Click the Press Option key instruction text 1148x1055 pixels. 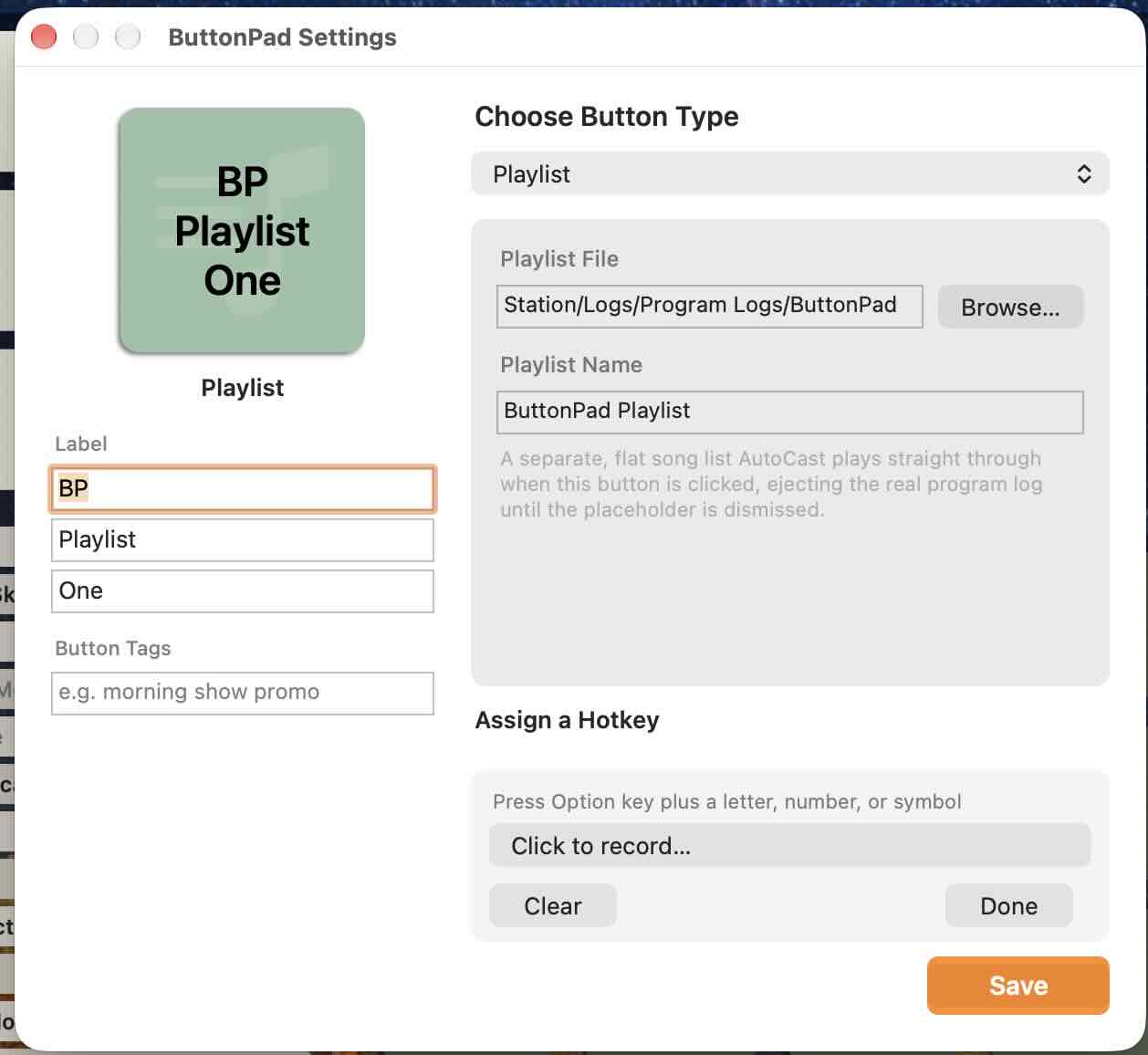(726, 801)
